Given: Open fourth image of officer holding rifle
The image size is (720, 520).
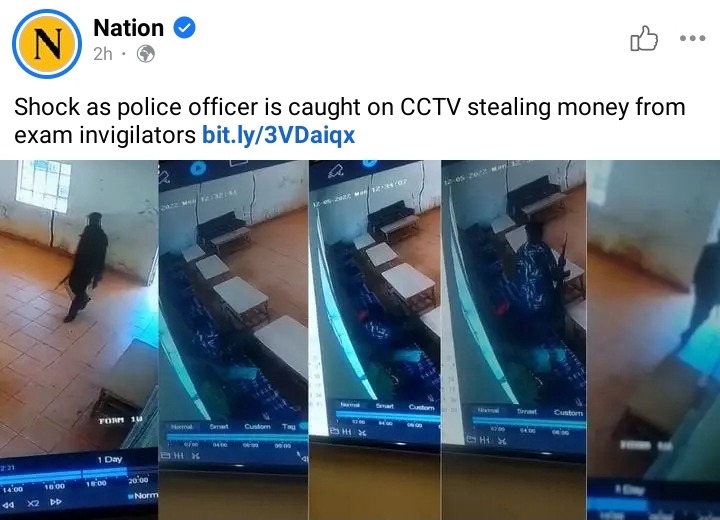Looking at the screenshot, I should pyautogui.click(x=513, y=340).
